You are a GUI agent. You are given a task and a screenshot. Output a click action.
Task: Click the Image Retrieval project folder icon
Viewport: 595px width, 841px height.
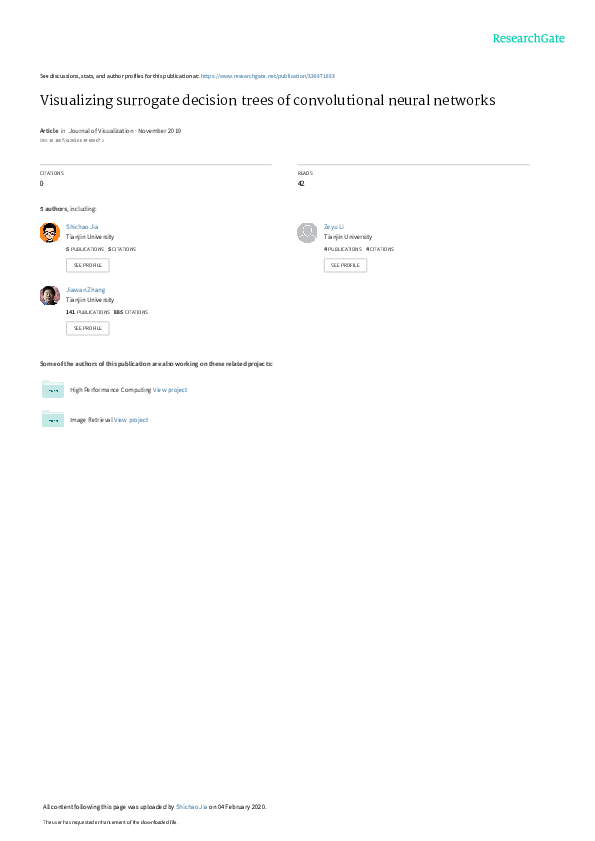click(x=53, y=419)
